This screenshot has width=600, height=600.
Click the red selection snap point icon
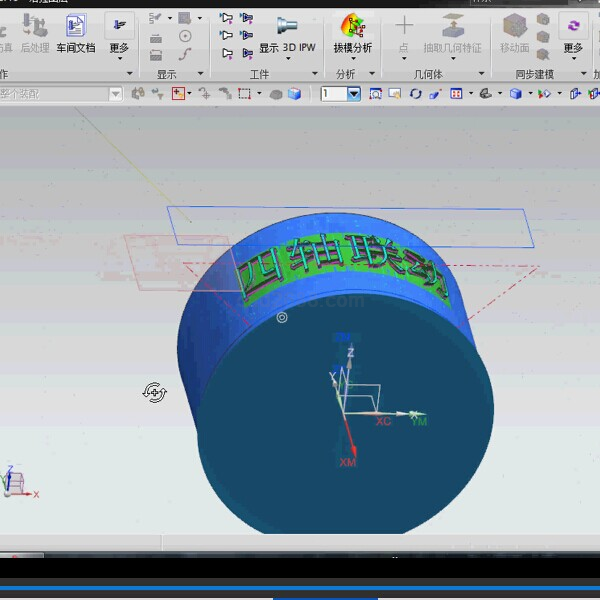point(179,94)
